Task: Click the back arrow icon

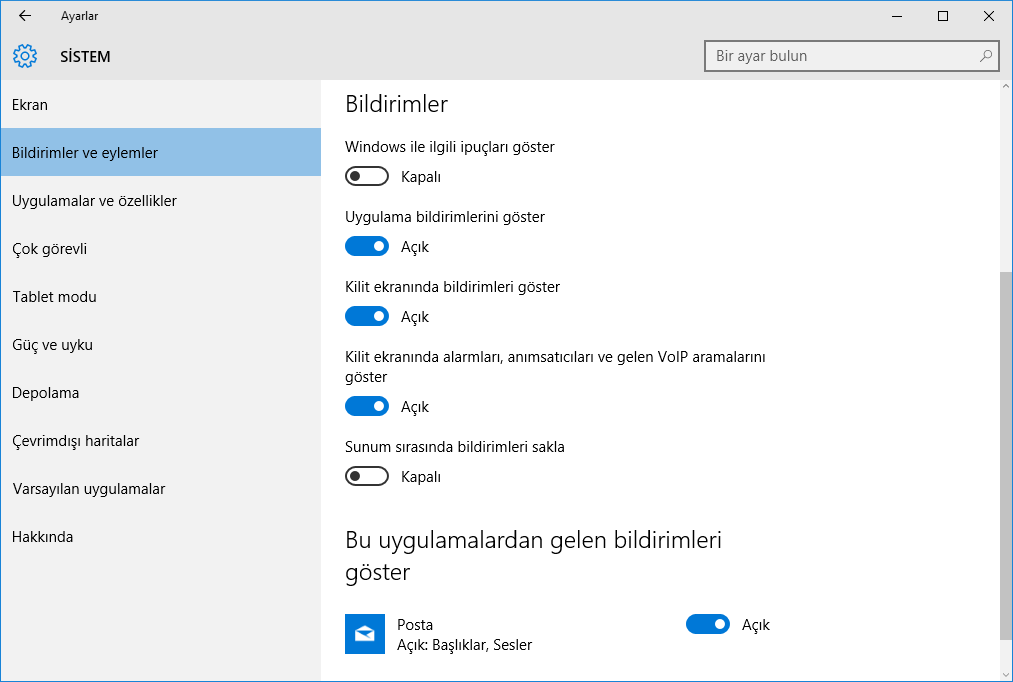Action: click(x=25, y=16)
